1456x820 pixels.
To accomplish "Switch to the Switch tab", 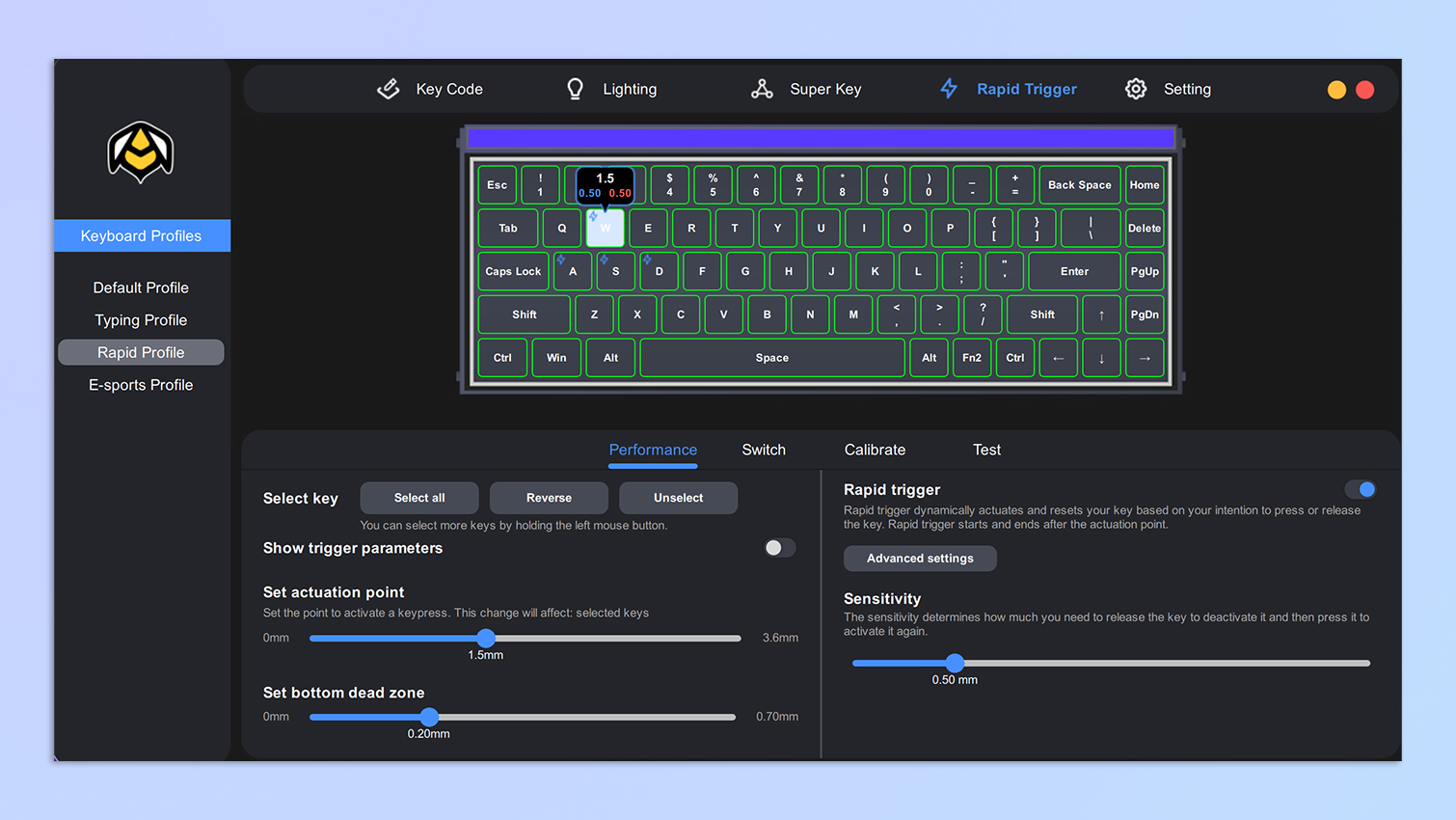I will [763, 450].
